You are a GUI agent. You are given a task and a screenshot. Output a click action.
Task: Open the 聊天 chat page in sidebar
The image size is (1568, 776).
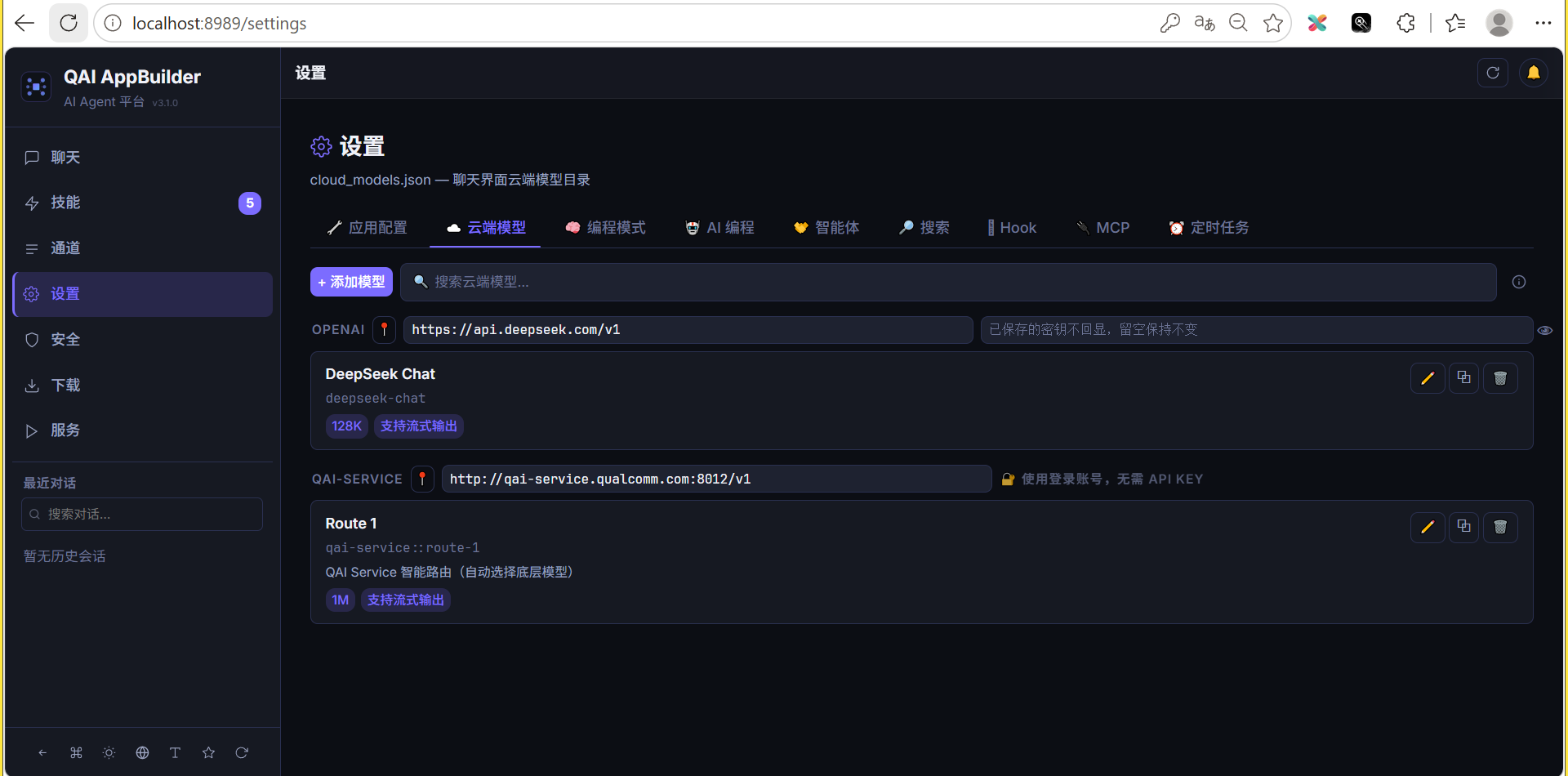pyautogui.click(x=143, y=158)
